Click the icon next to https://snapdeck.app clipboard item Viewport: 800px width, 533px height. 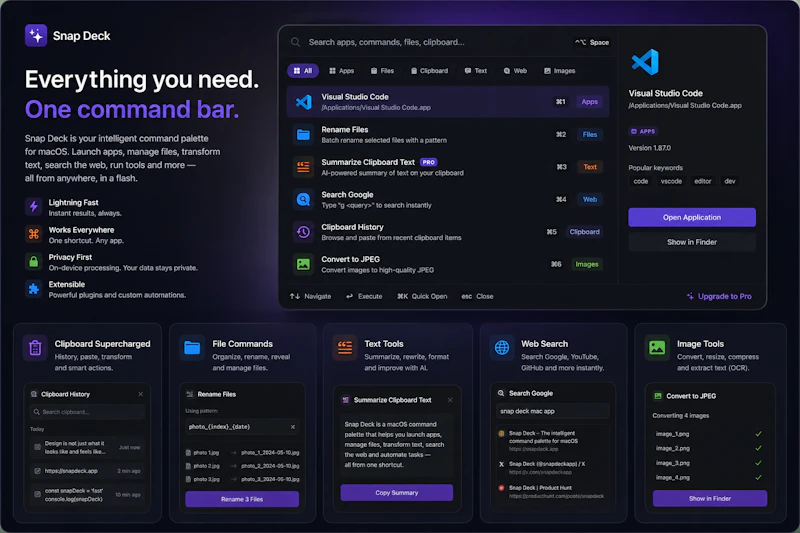click(x=37, y=471)
